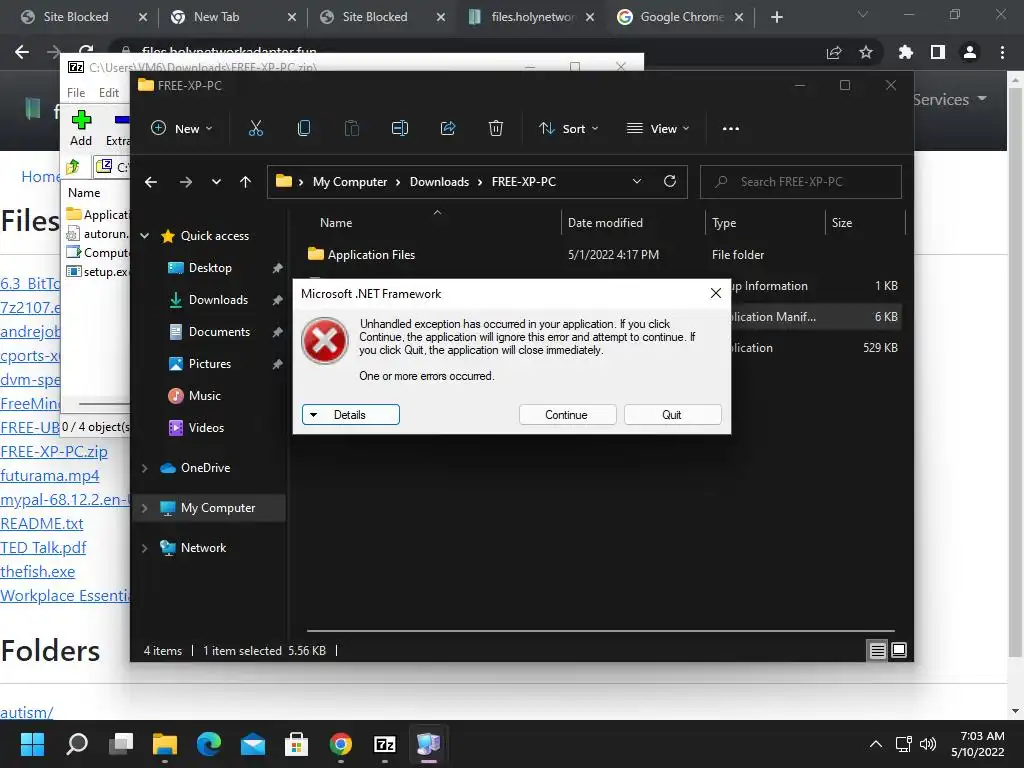Open the Sort dropdown
The width and height of the screenshot is (1024, 768).
pos(568,129)
